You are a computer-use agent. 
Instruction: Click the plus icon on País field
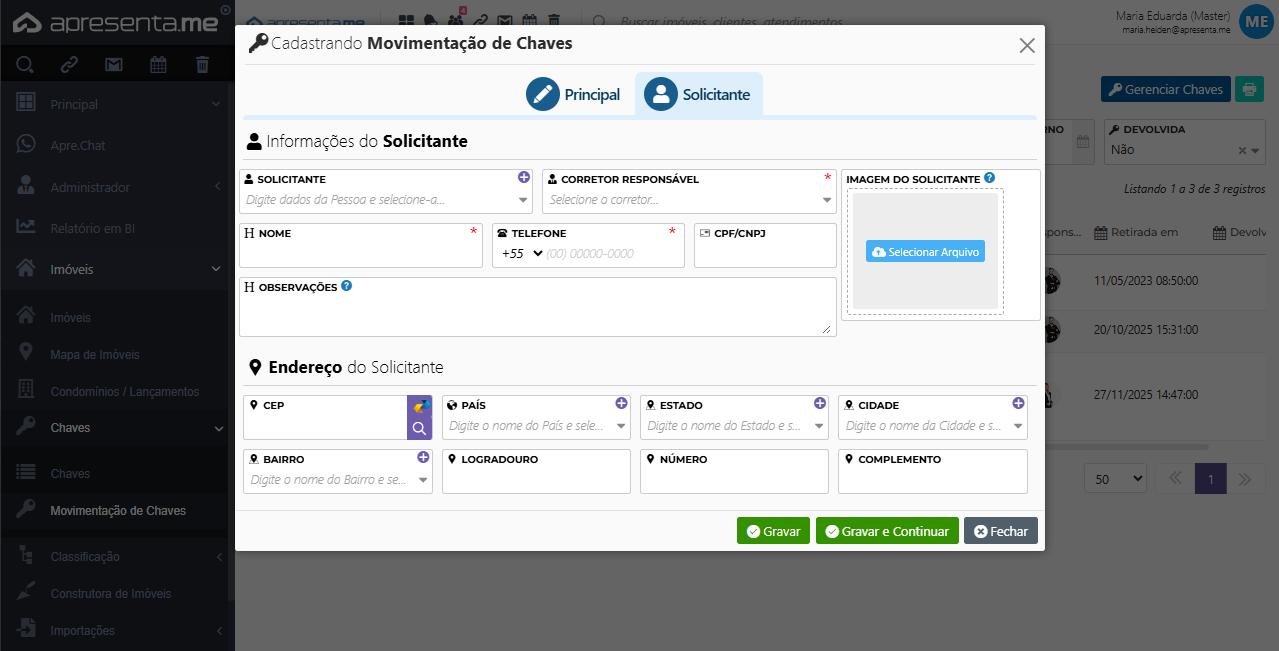click(x=621, y=403)
